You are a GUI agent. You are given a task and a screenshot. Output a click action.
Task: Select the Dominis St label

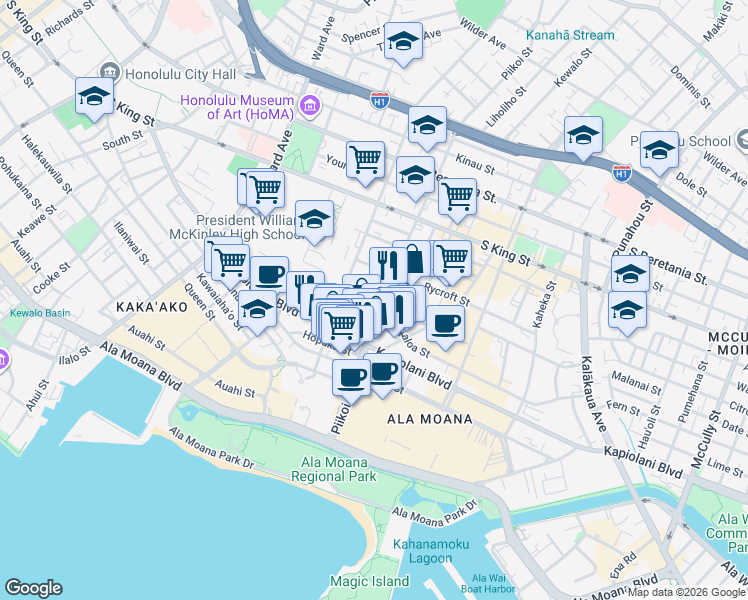(690, 87)
